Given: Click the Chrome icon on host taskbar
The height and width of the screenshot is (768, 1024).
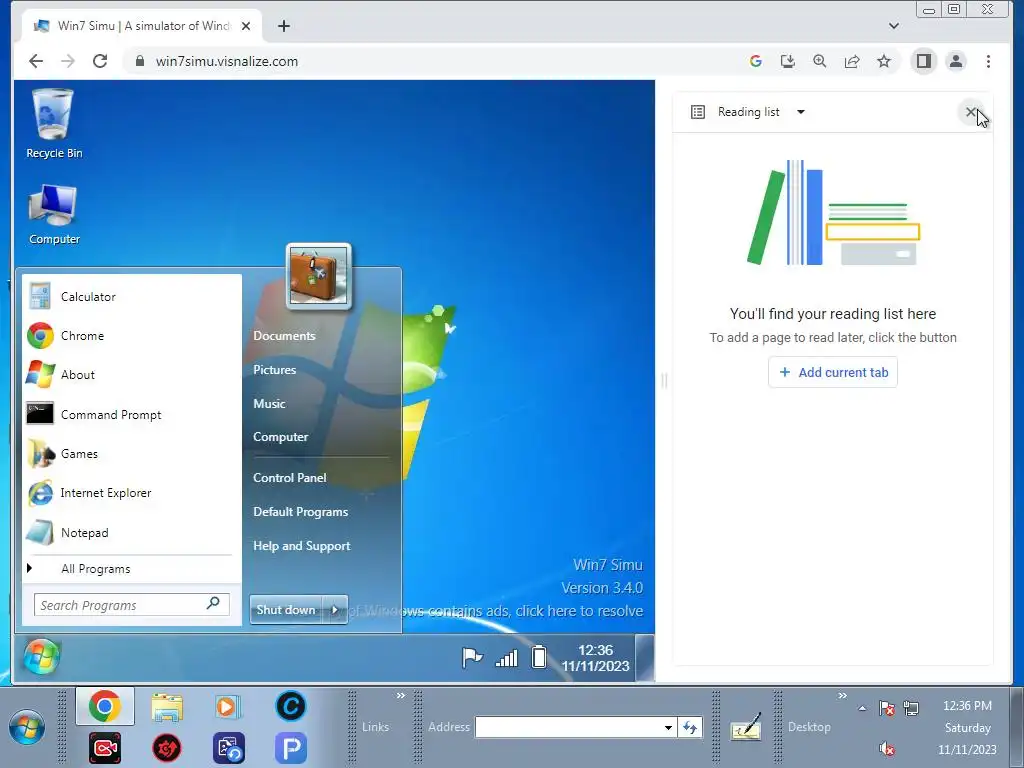Looking at the screenshot, I should 104,706.
